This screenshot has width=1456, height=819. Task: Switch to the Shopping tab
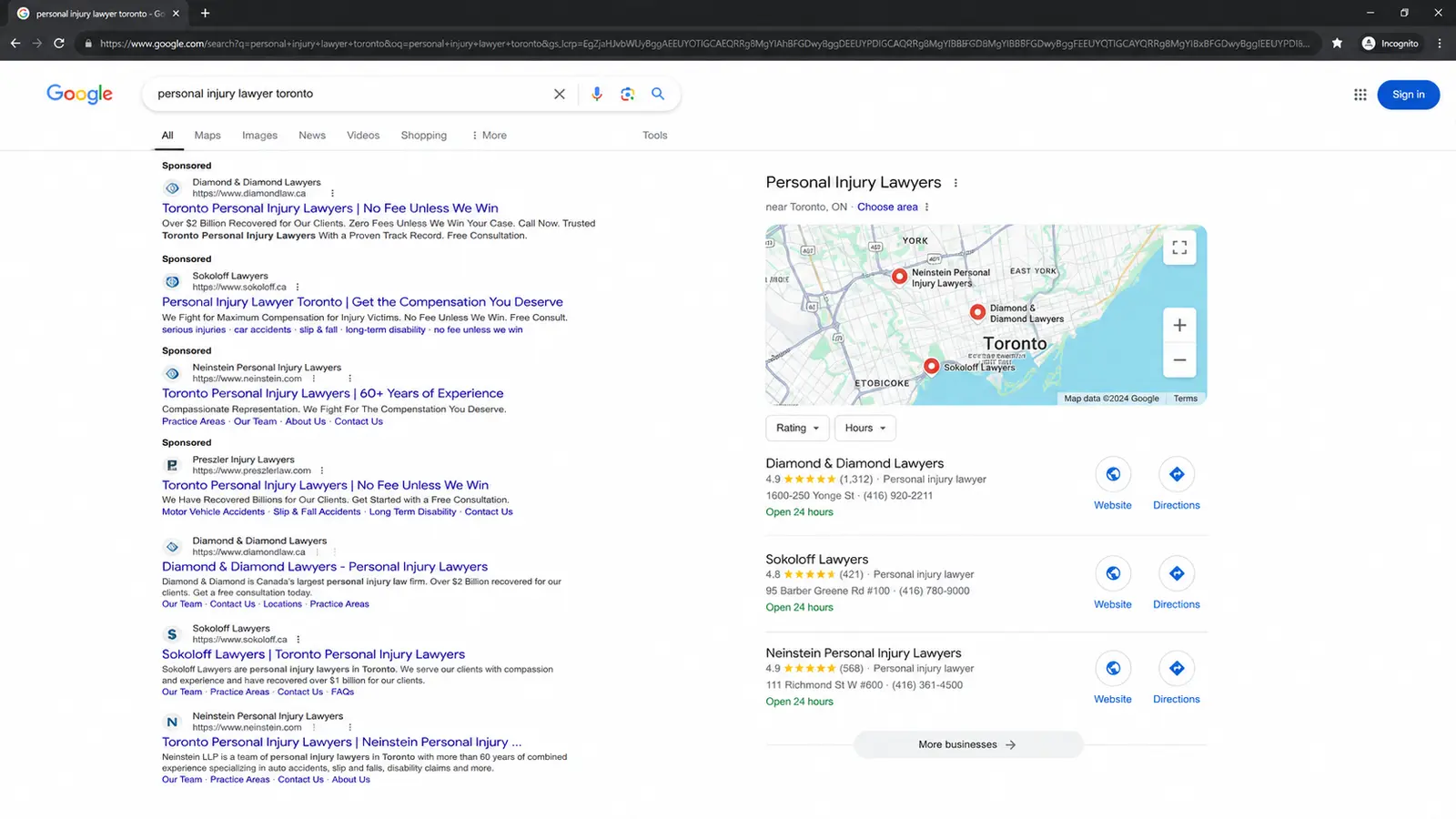tap(424, 136)
